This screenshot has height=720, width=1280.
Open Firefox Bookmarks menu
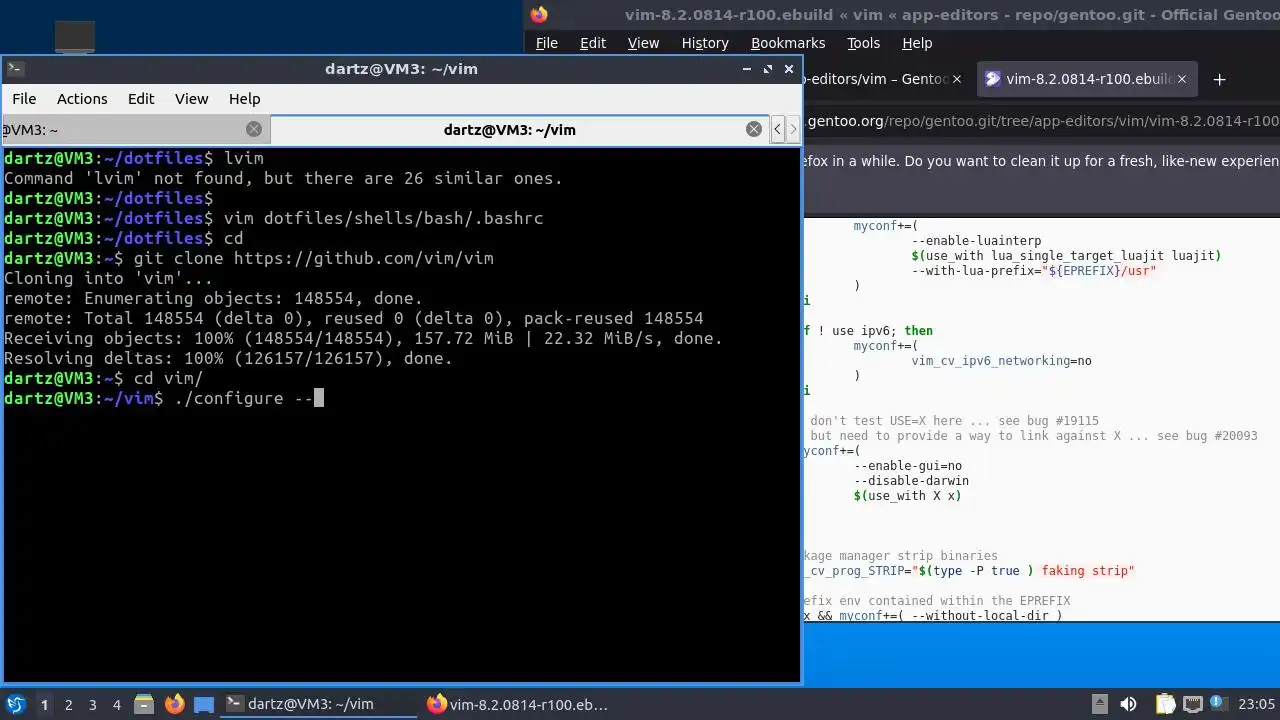[x=788, y=43]
